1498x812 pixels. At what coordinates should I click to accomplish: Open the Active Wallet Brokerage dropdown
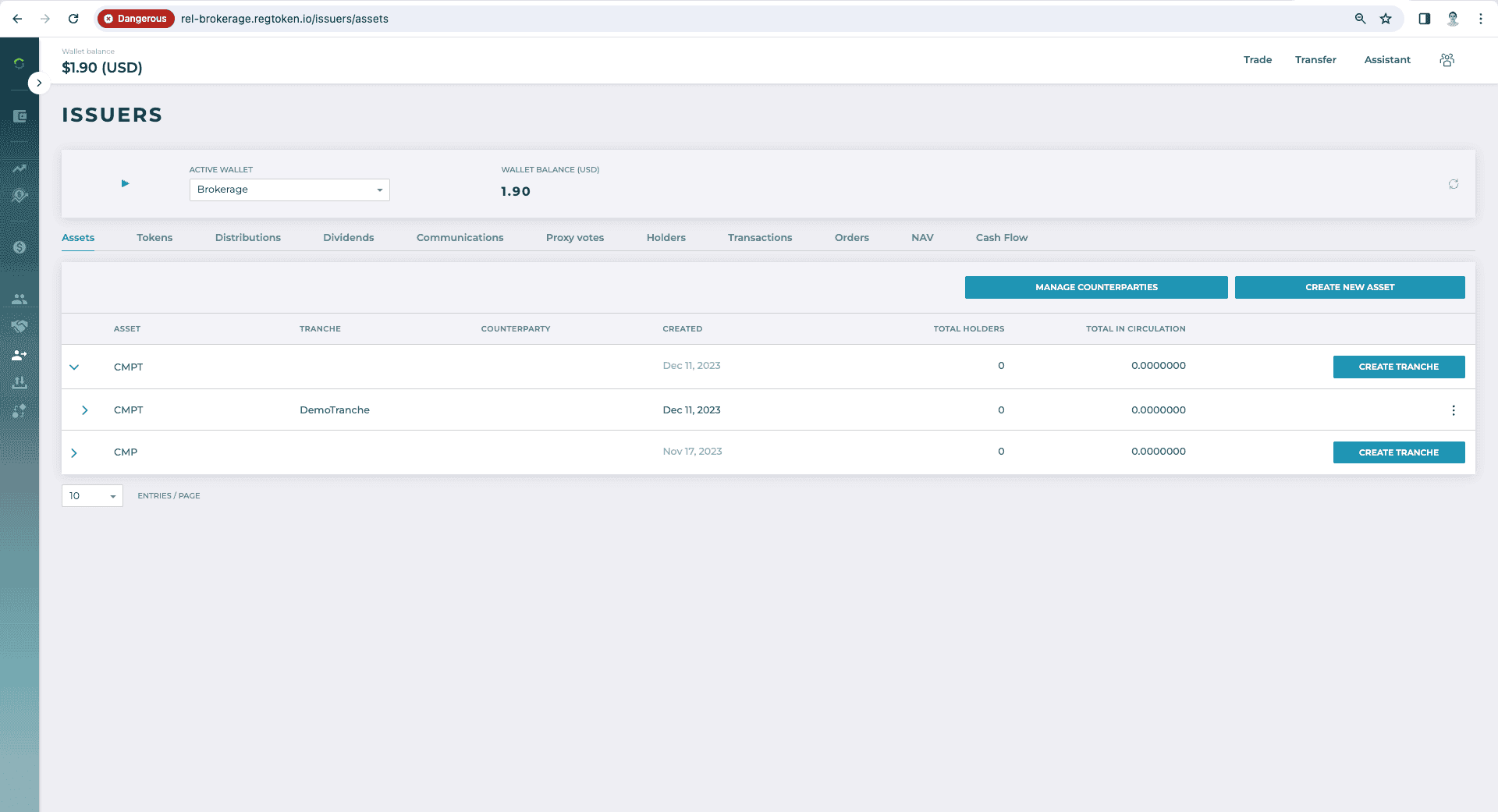[x=289, y=190]
